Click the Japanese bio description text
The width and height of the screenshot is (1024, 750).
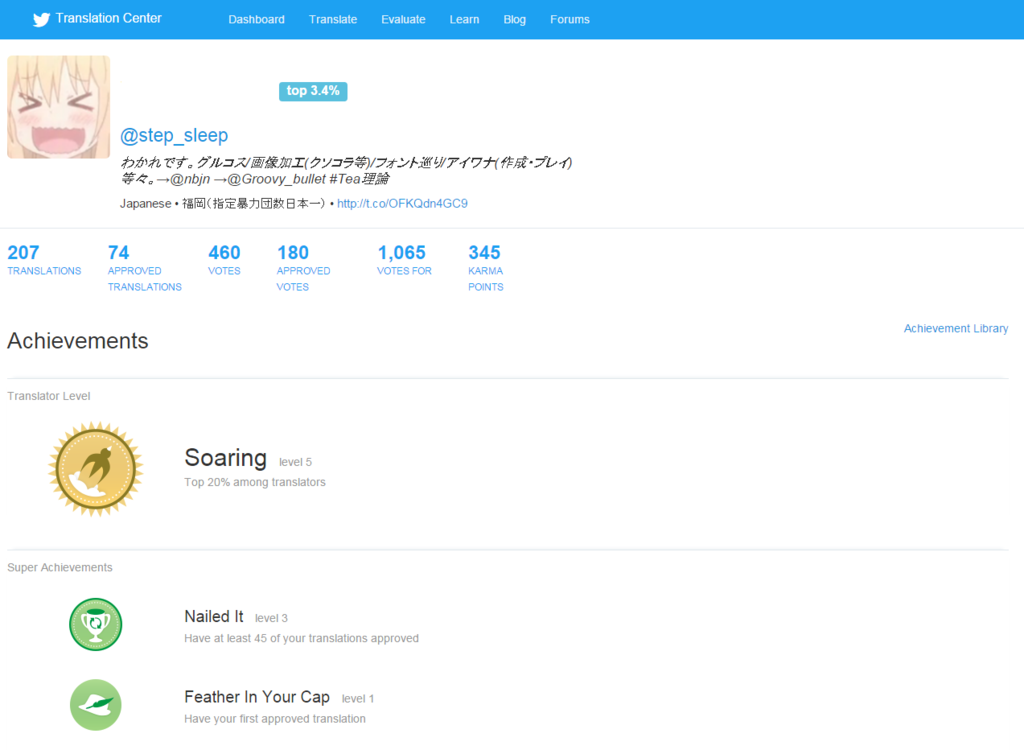coord(346,171)
